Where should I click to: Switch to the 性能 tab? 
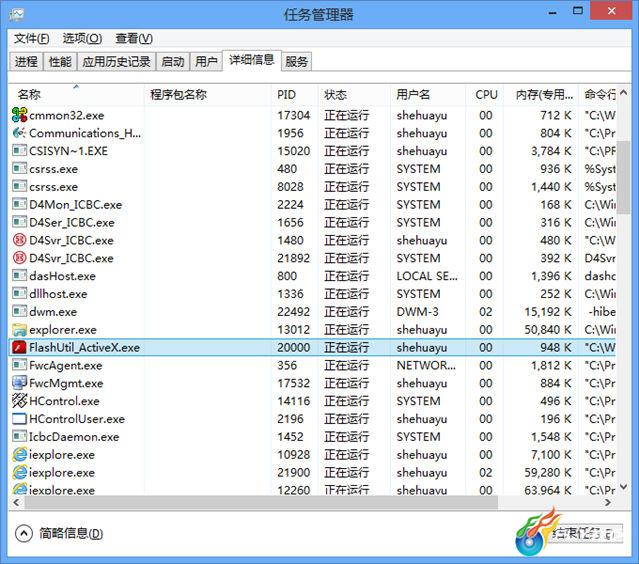coord(60,62)
